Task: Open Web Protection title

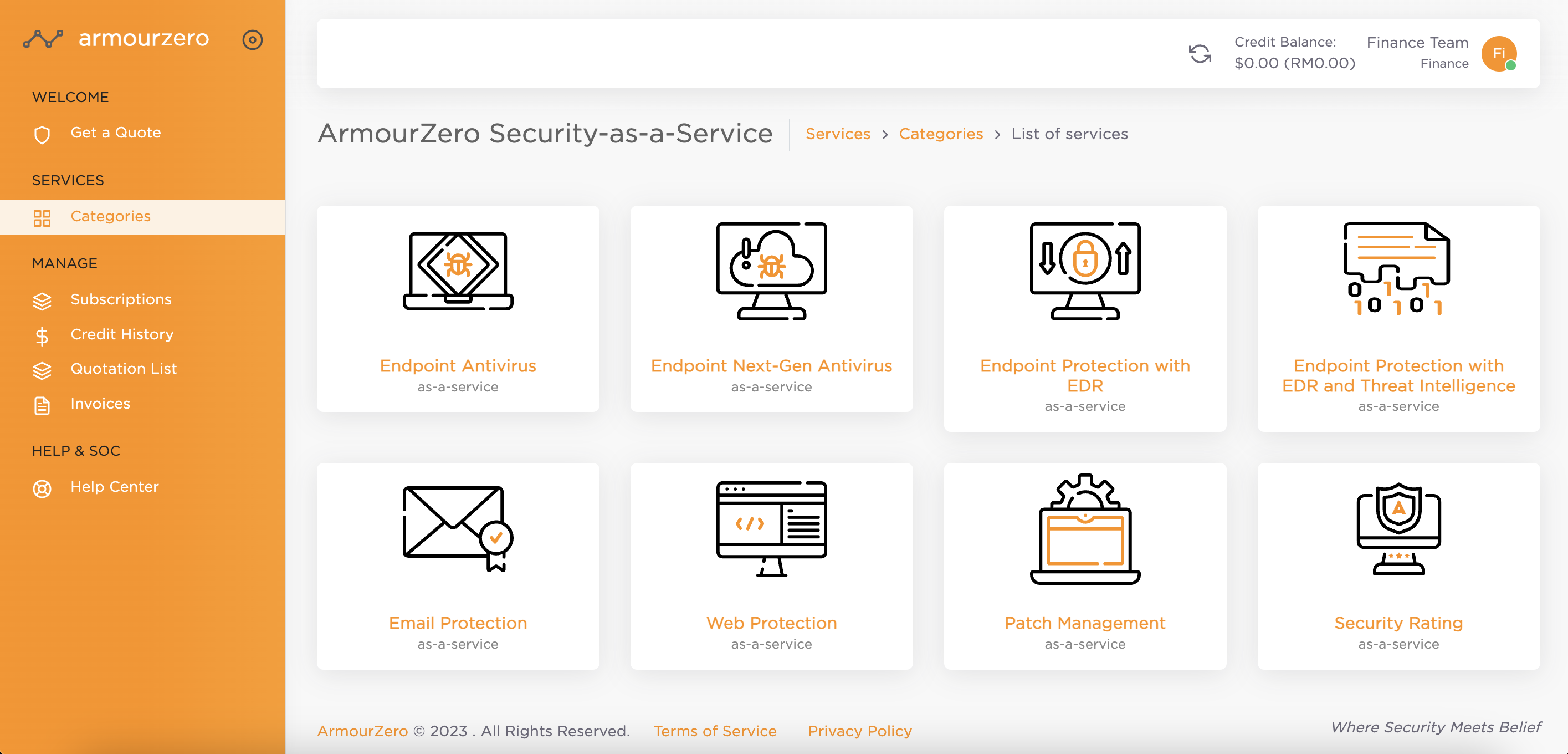Action: tap(771, 623)
